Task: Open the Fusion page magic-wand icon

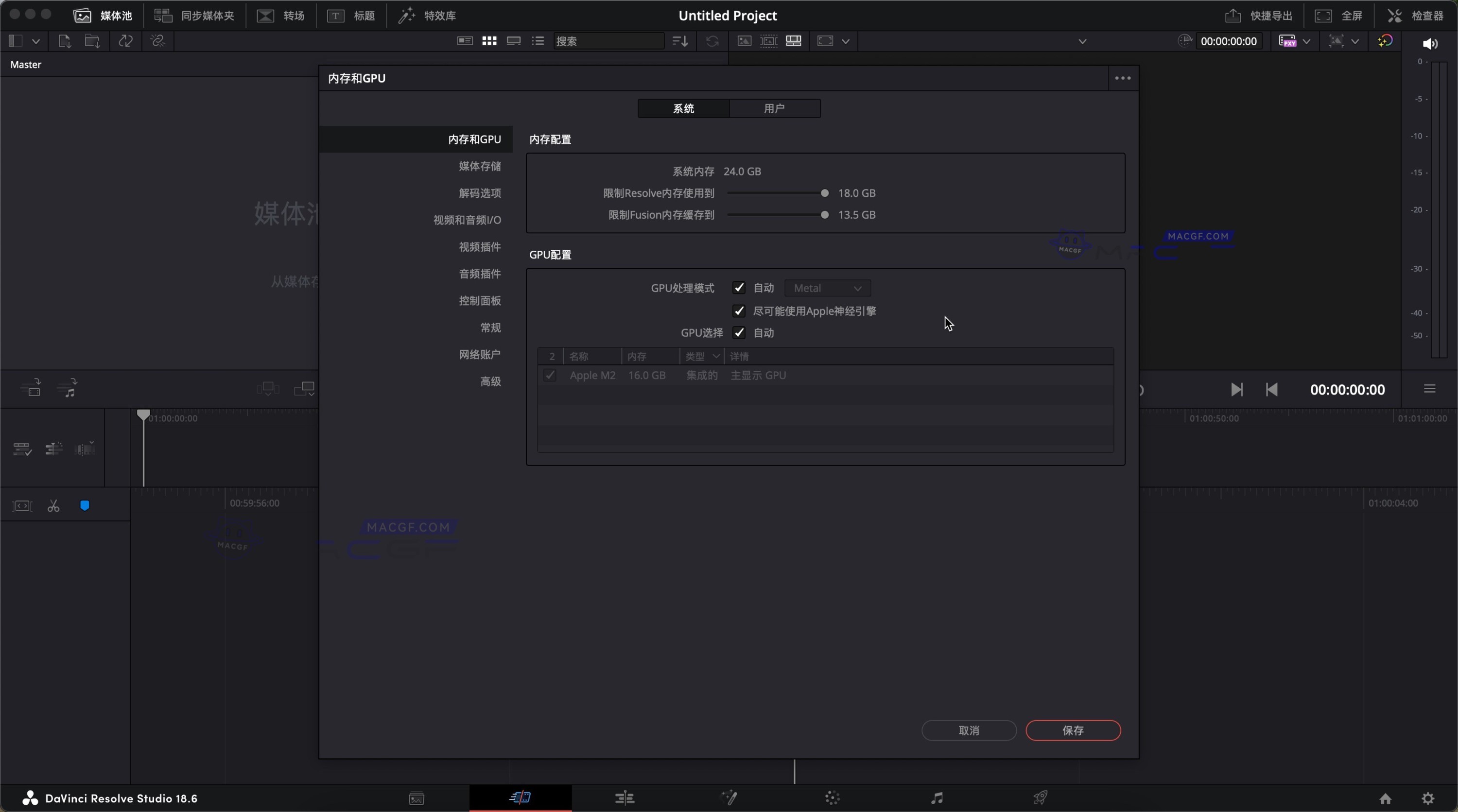Action: [x=729, y=798]
